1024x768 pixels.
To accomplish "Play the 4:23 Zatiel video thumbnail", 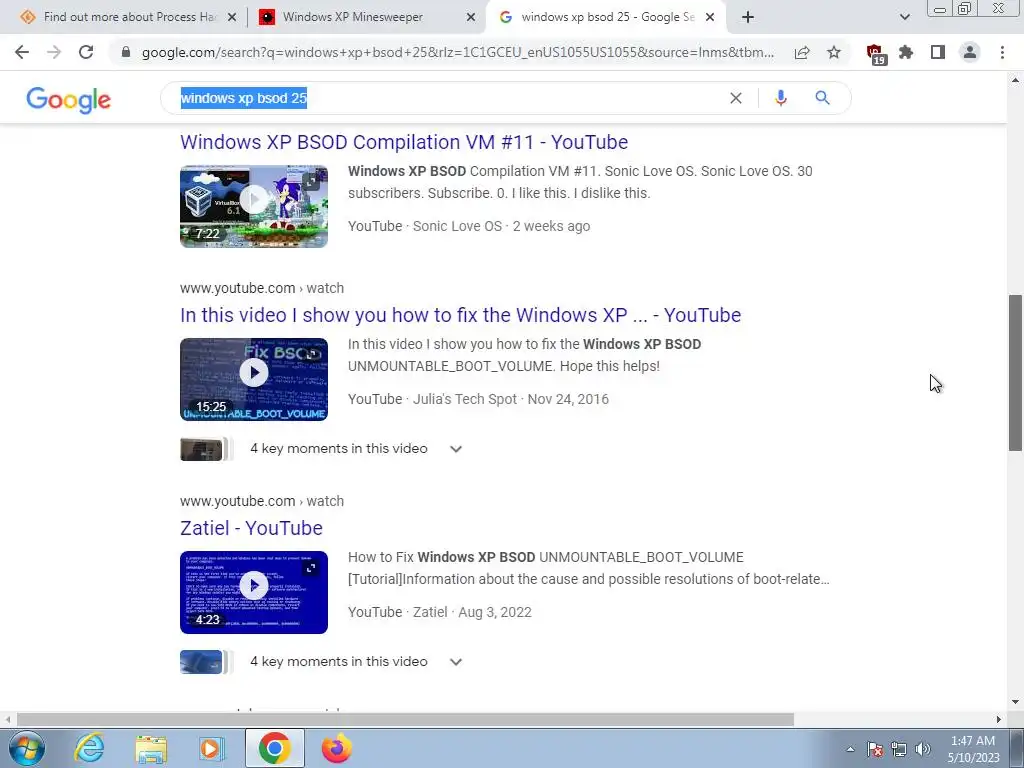I will click(254, 592).
